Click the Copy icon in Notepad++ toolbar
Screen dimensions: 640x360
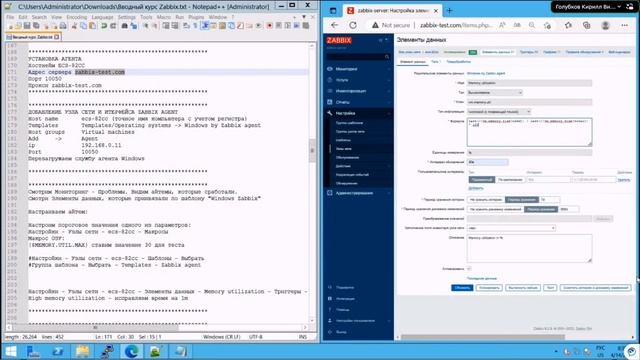pyautogui.click(x=83, y=26)
